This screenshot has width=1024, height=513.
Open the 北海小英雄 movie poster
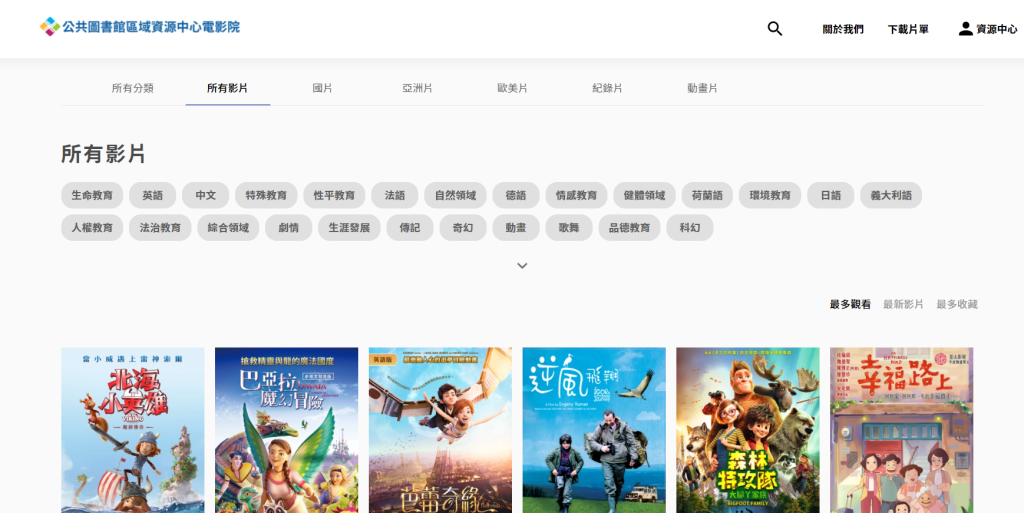coord(133,430)
